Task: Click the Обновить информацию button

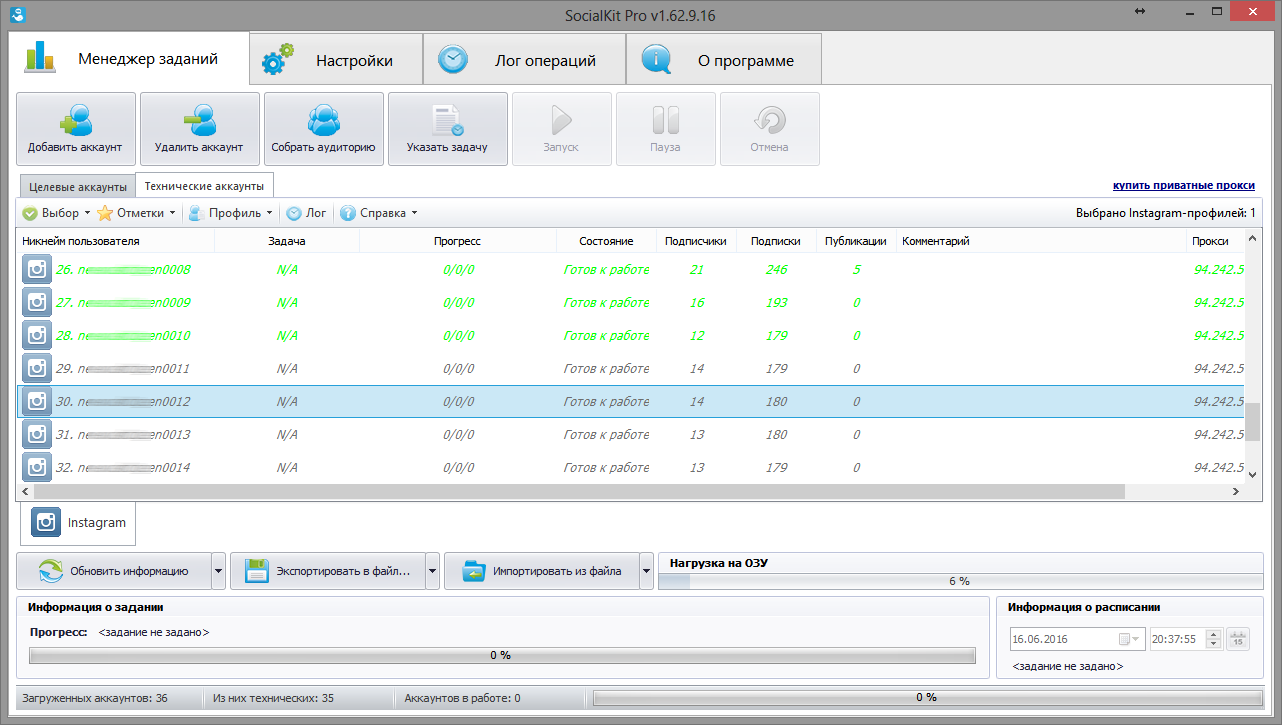Action: point(114,571)
